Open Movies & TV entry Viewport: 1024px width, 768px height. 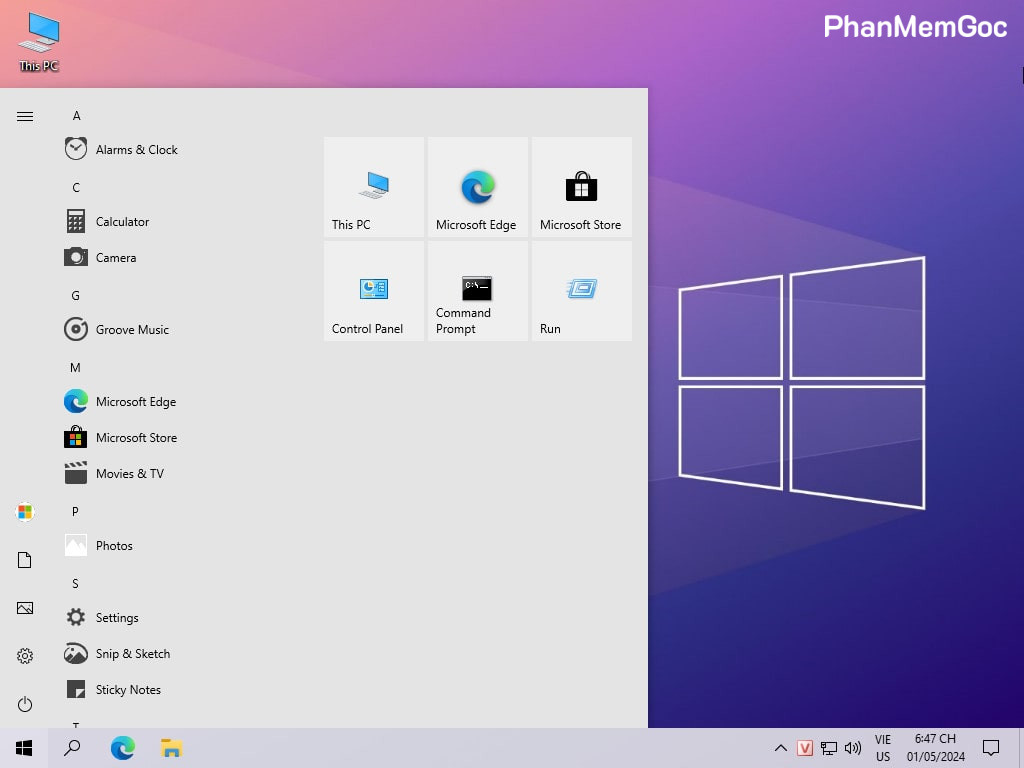point(129,474)
